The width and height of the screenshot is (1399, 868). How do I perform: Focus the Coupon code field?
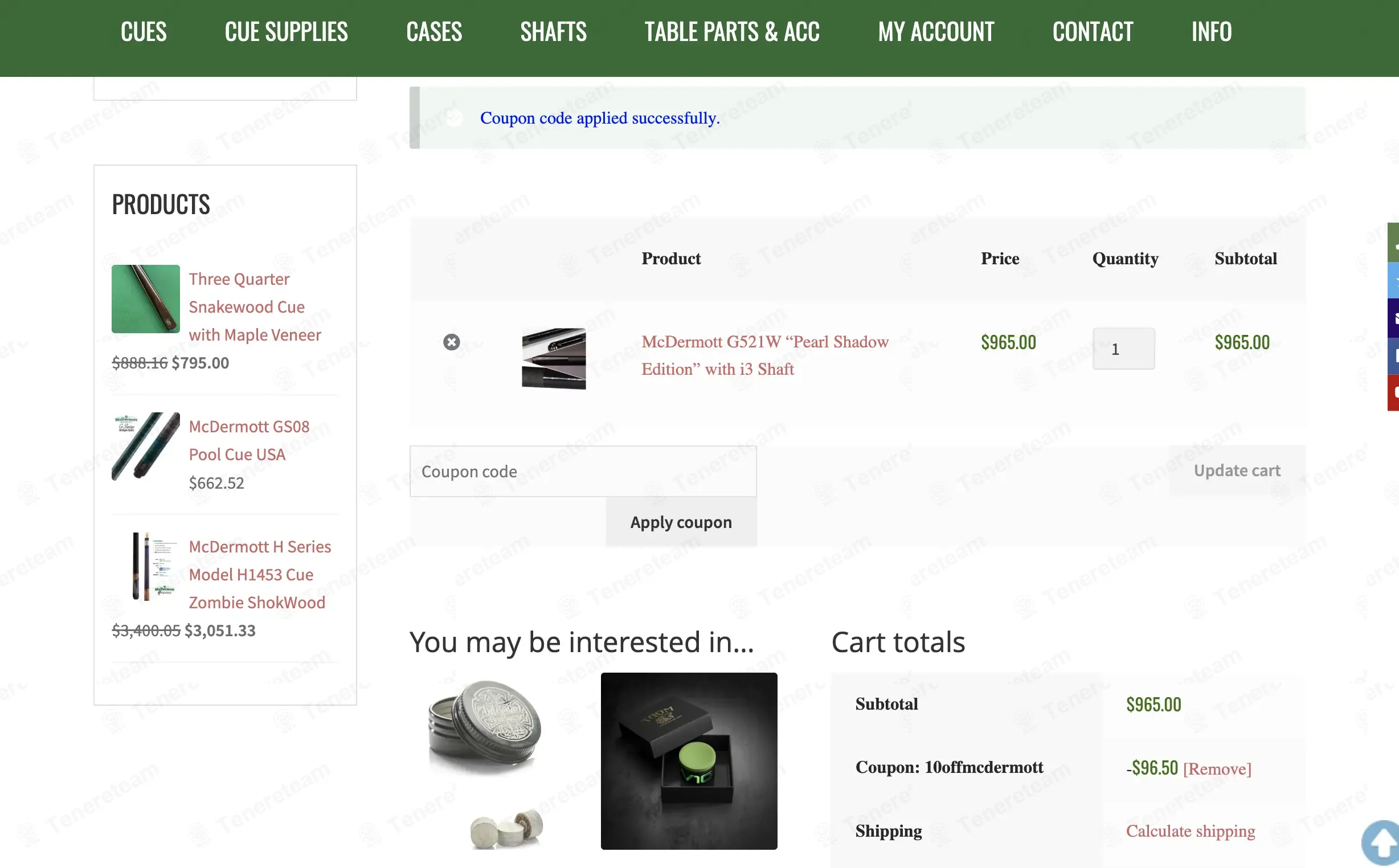pos(583,472)
